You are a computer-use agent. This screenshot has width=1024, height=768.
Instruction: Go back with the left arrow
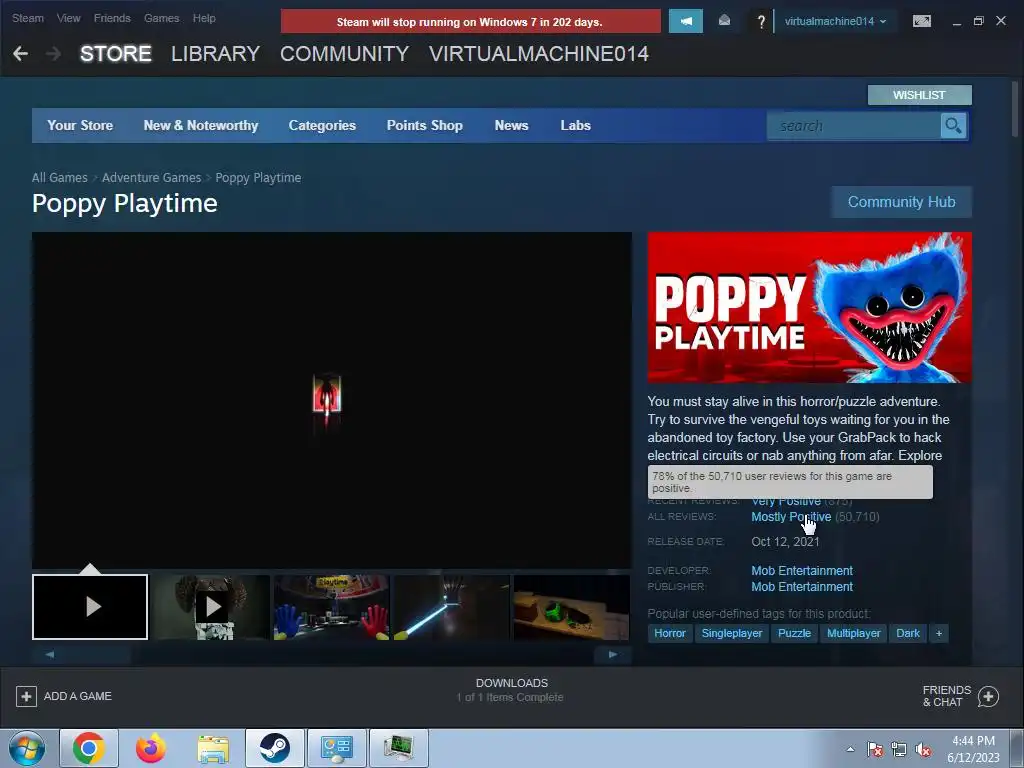tap(20, 54)
